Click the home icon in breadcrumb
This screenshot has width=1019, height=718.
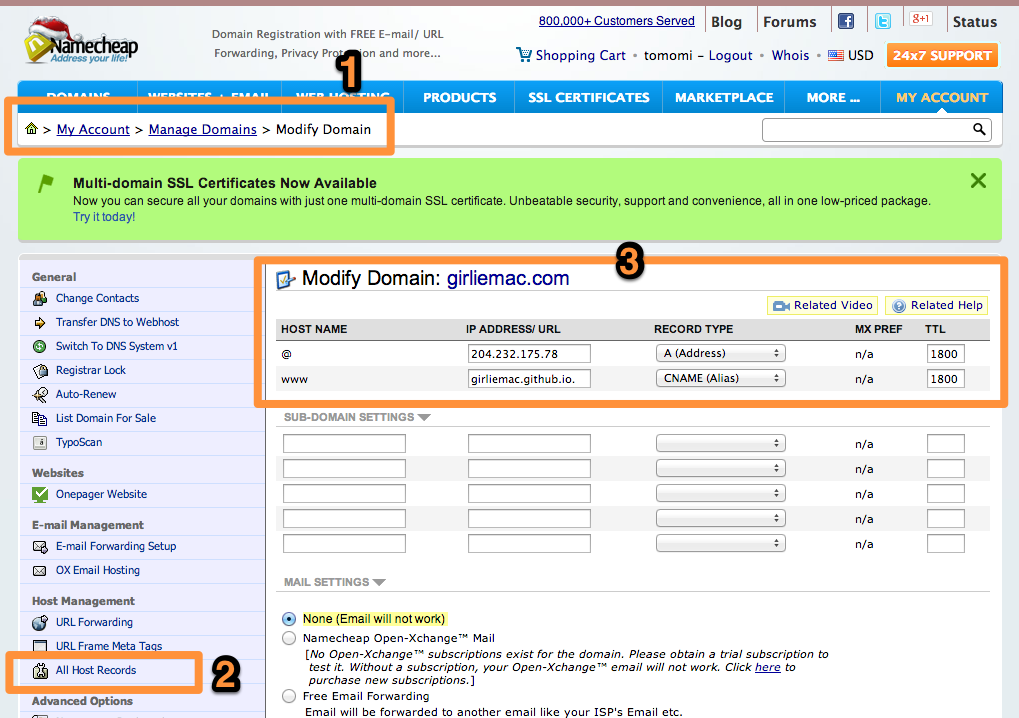coord(32,129)
